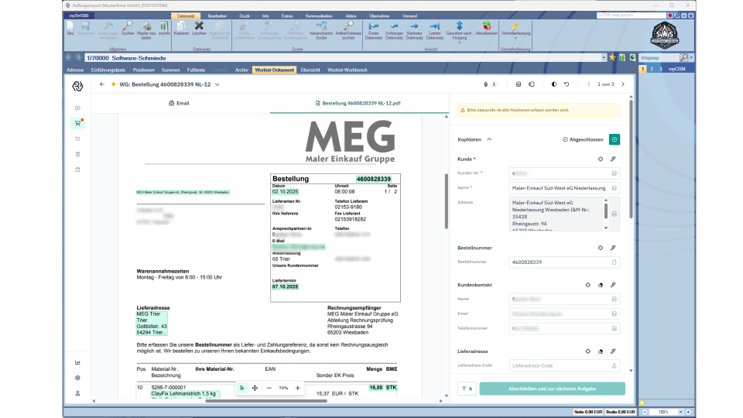Click Abschließen und zur nächsten Aufgabe button
Viewport: 743px width, 418px height.
coord(552,388)
